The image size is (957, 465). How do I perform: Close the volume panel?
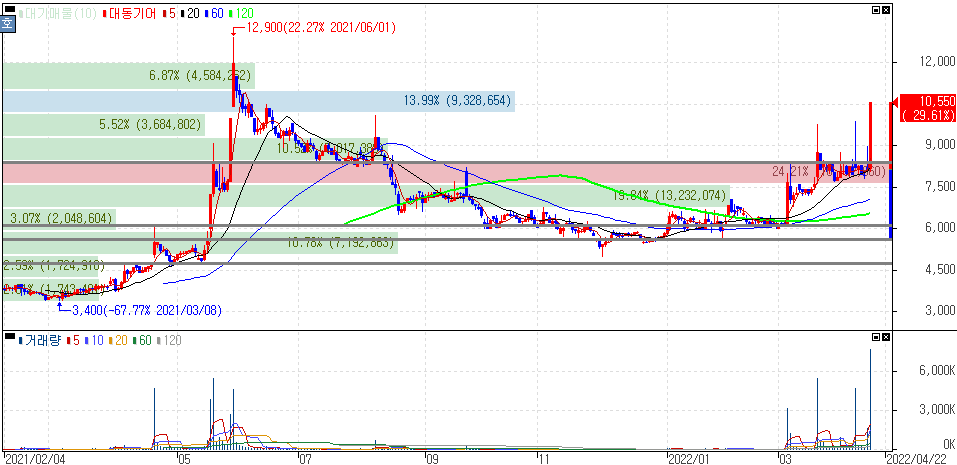click(886, 336)
